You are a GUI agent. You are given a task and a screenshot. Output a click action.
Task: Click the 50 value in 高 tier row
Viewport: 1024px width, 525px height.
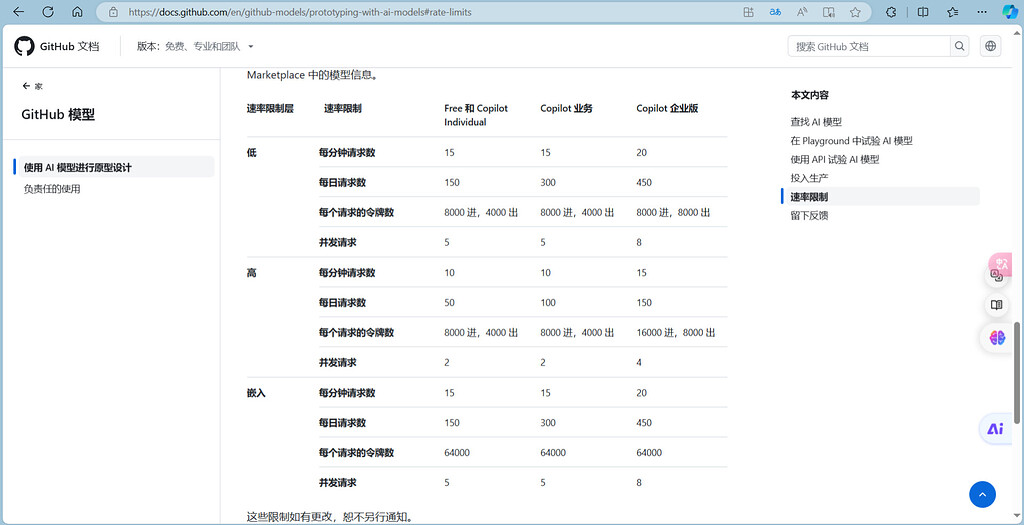pos(449,302)
